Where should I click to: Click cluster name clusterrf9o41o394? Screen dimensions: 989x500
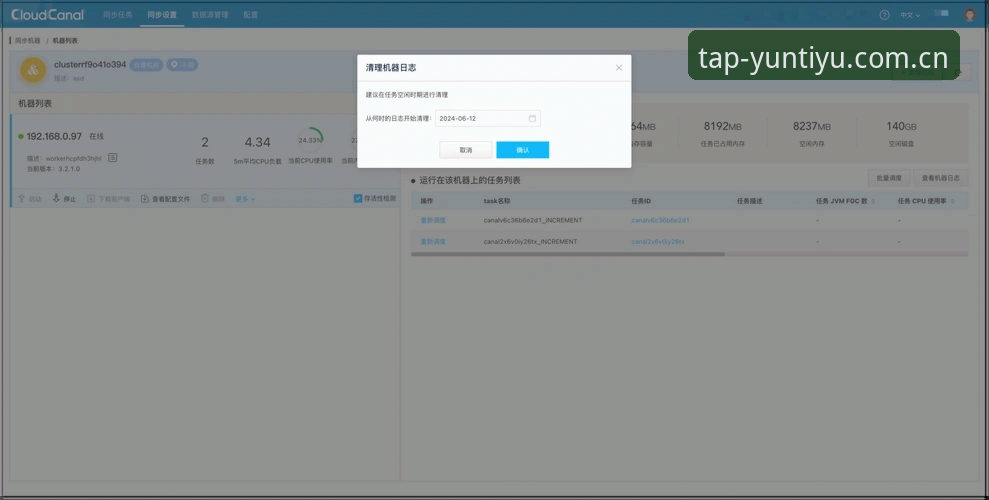pyautogui.click(x=90, y=64)
